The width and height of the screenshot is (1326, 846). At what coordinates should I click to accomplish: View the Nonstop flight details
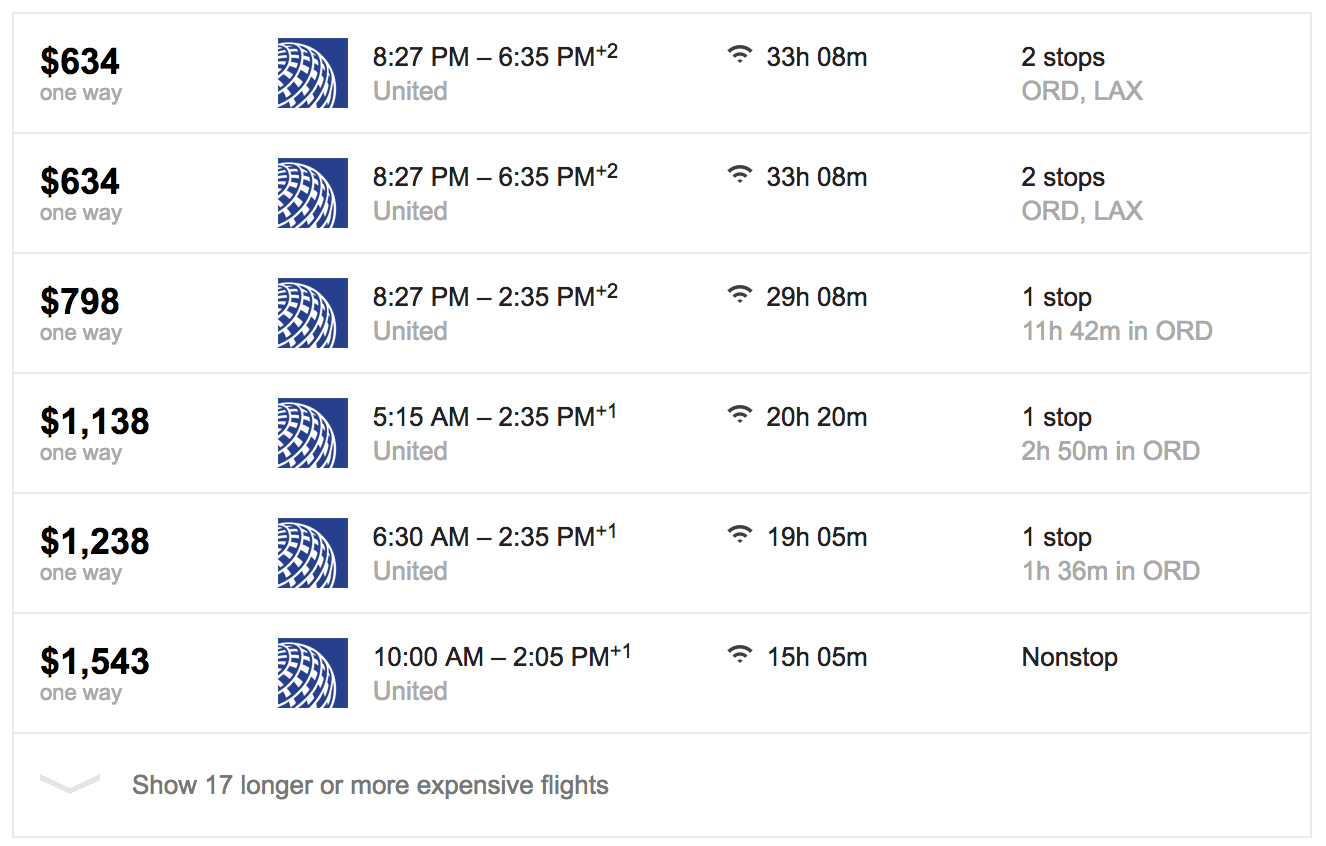pos(1070,657)
